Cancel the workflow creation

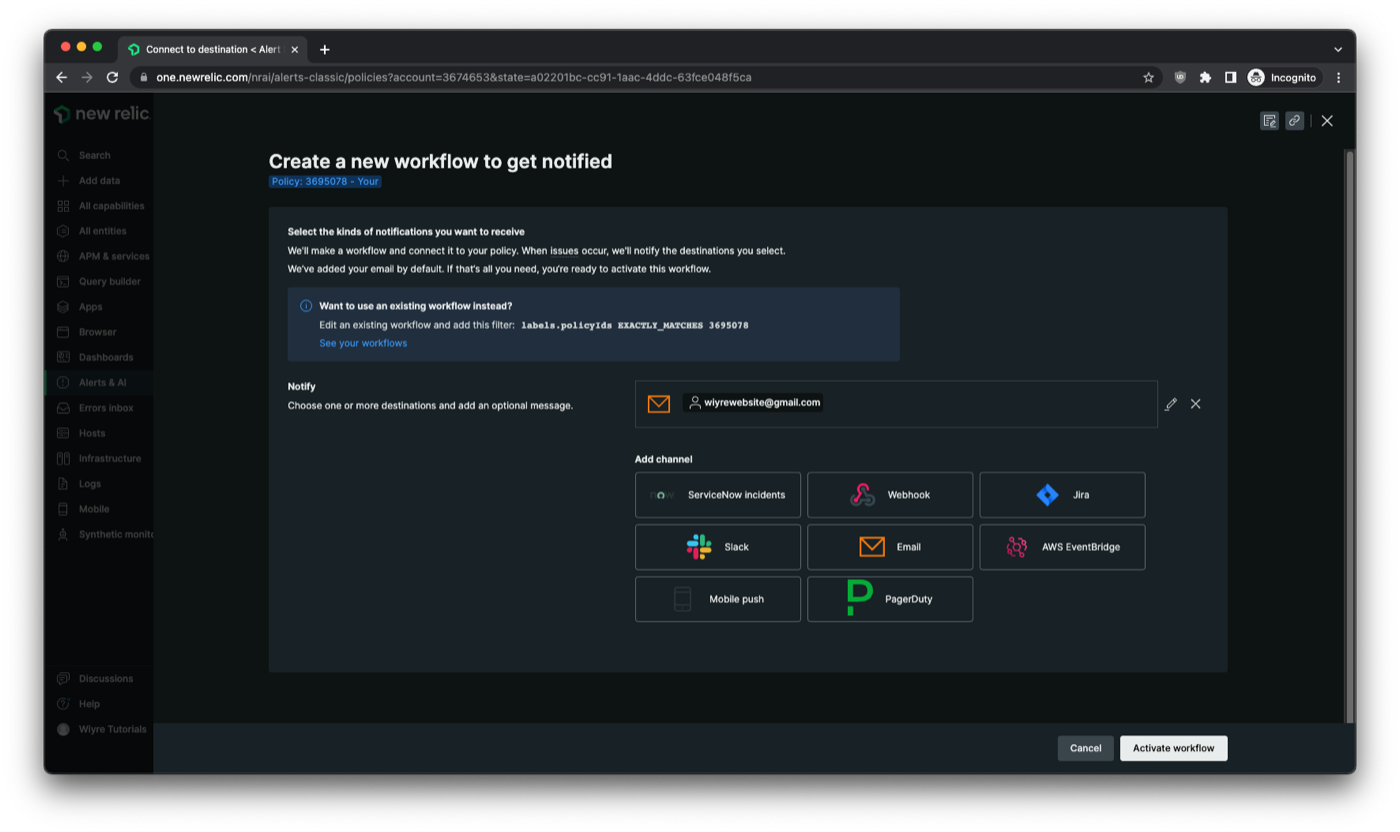click(1085, 748)
